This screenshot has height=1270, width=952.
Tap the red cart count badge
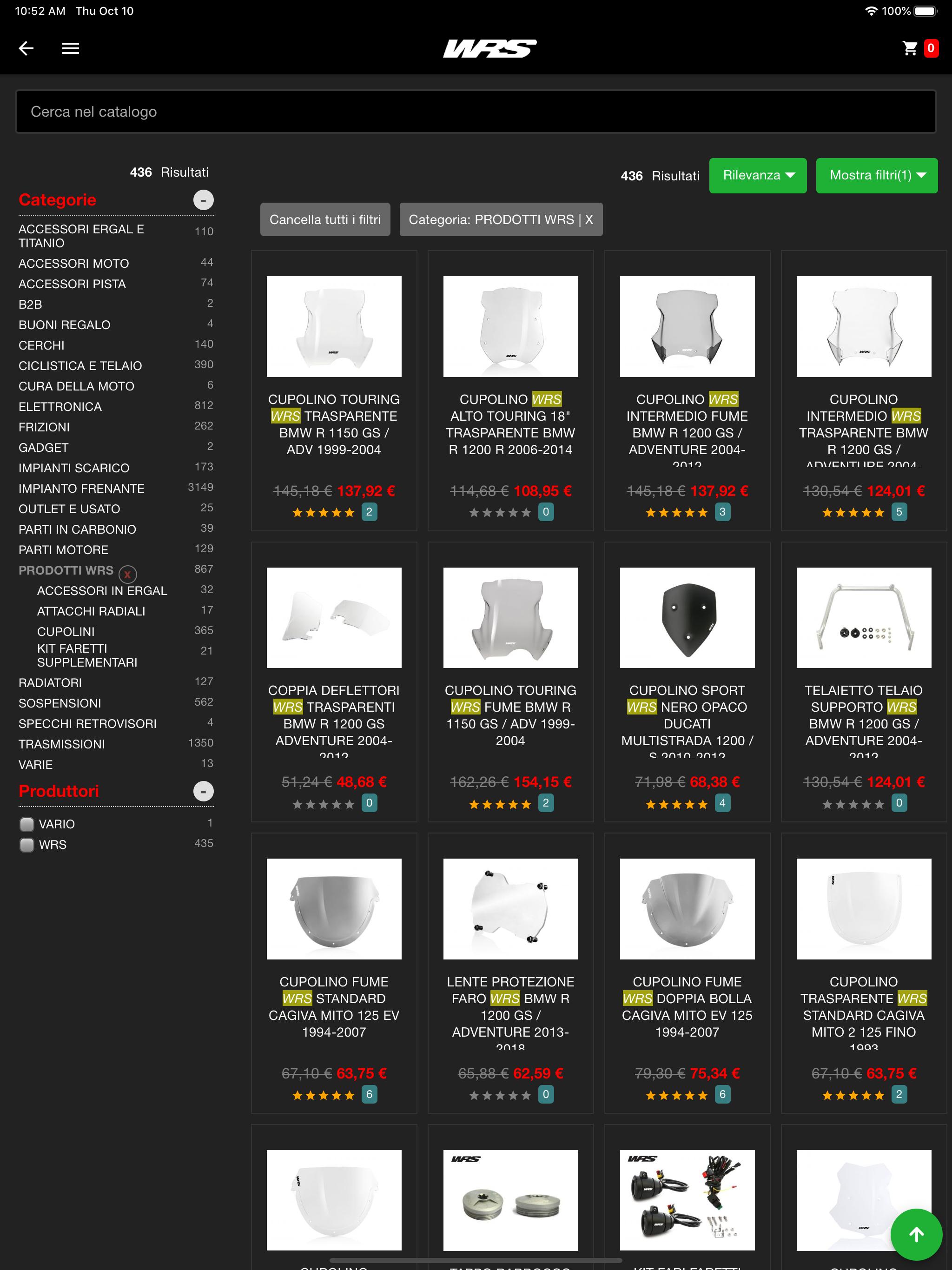(931, 48)
